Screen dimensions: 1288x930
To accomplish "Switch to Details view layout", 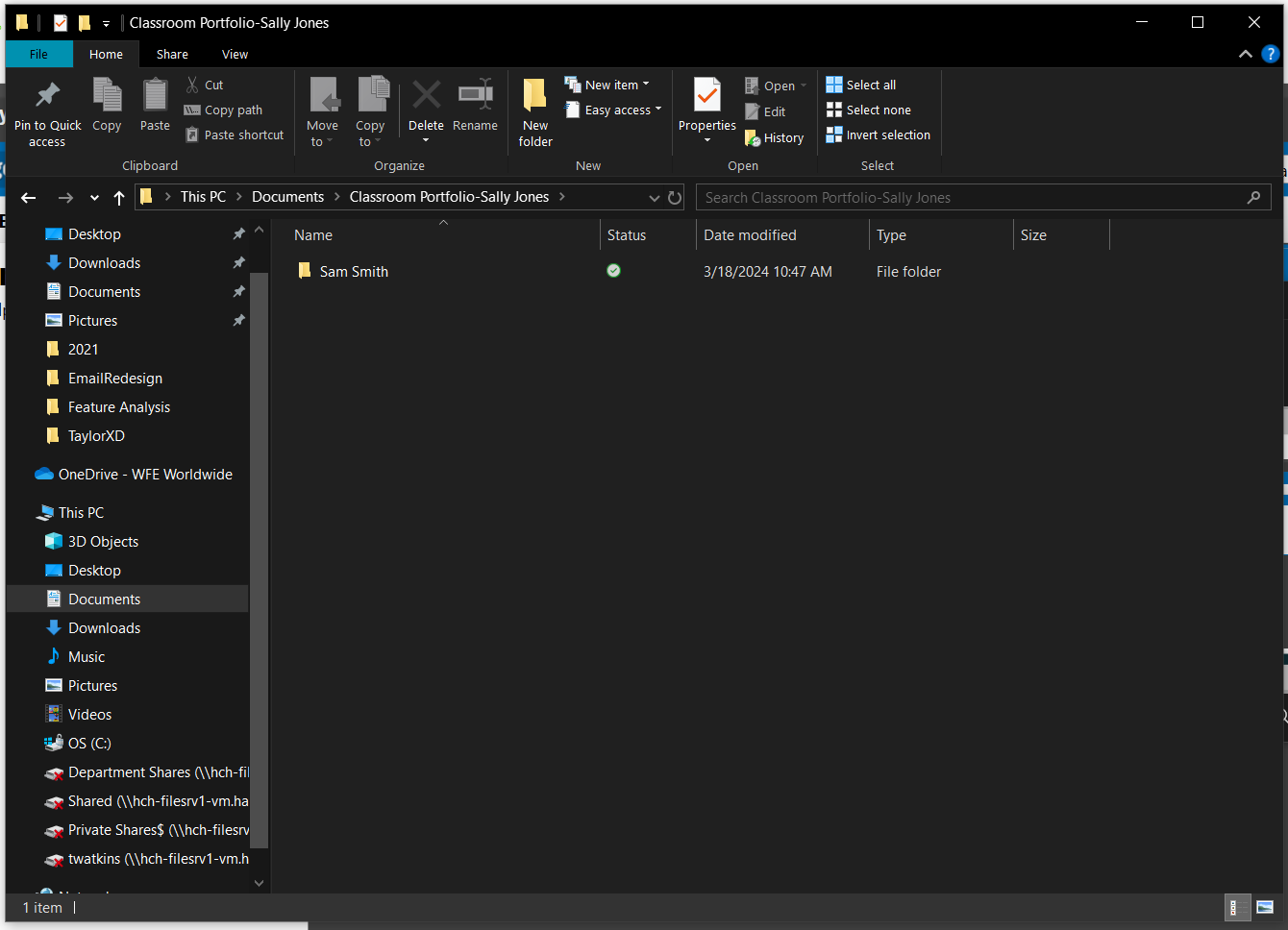I will (x=1237, y=907).
